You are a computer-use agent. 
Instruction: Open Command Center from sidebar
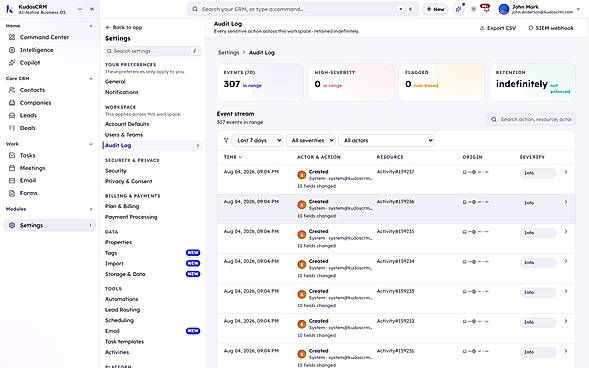[44, 37]
